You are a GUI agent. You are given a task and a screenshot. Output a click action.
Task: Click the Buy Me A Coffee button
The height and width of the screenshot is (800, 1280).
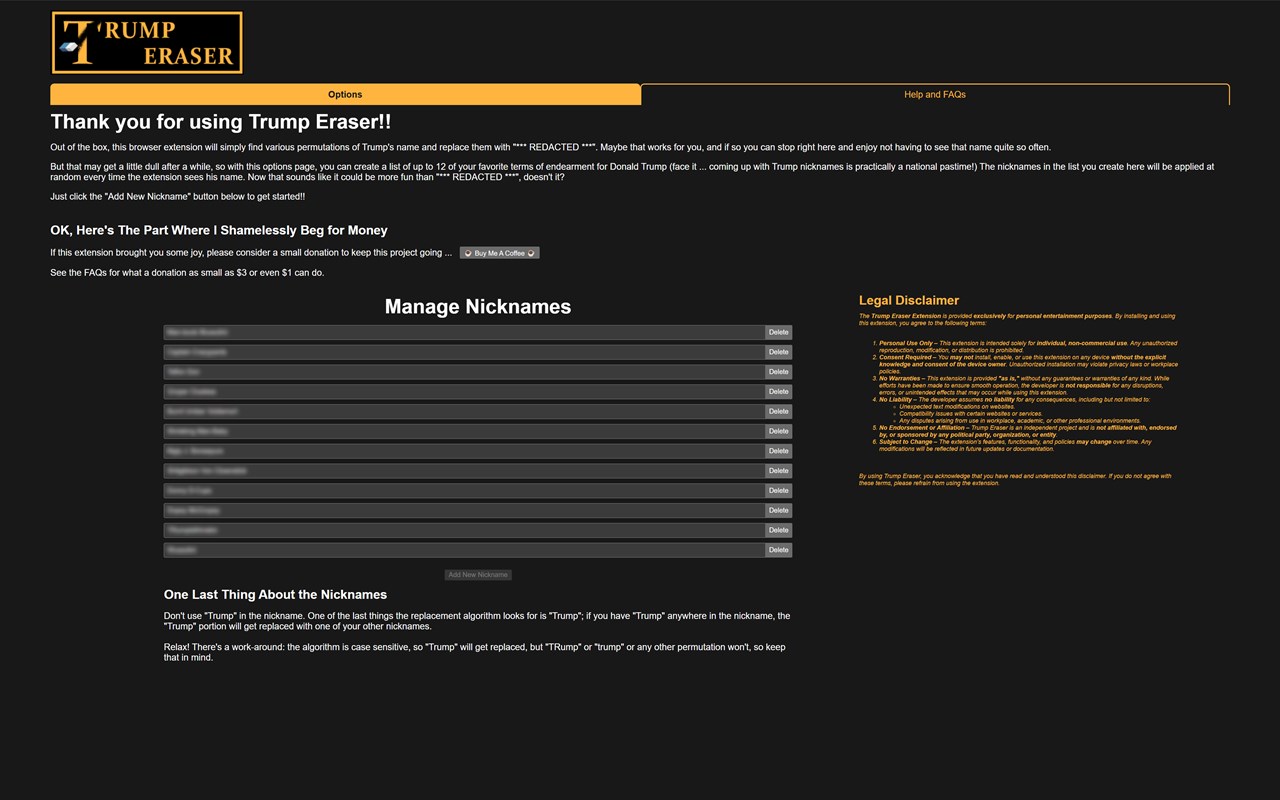(x=500, y=253)
